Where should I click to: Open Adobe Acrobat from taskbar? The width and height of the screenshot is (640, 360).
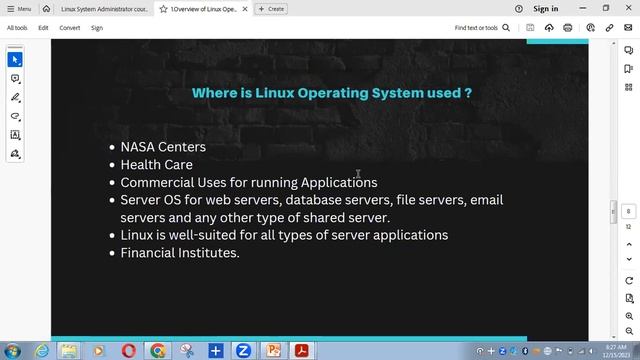(x=302, y=351)
